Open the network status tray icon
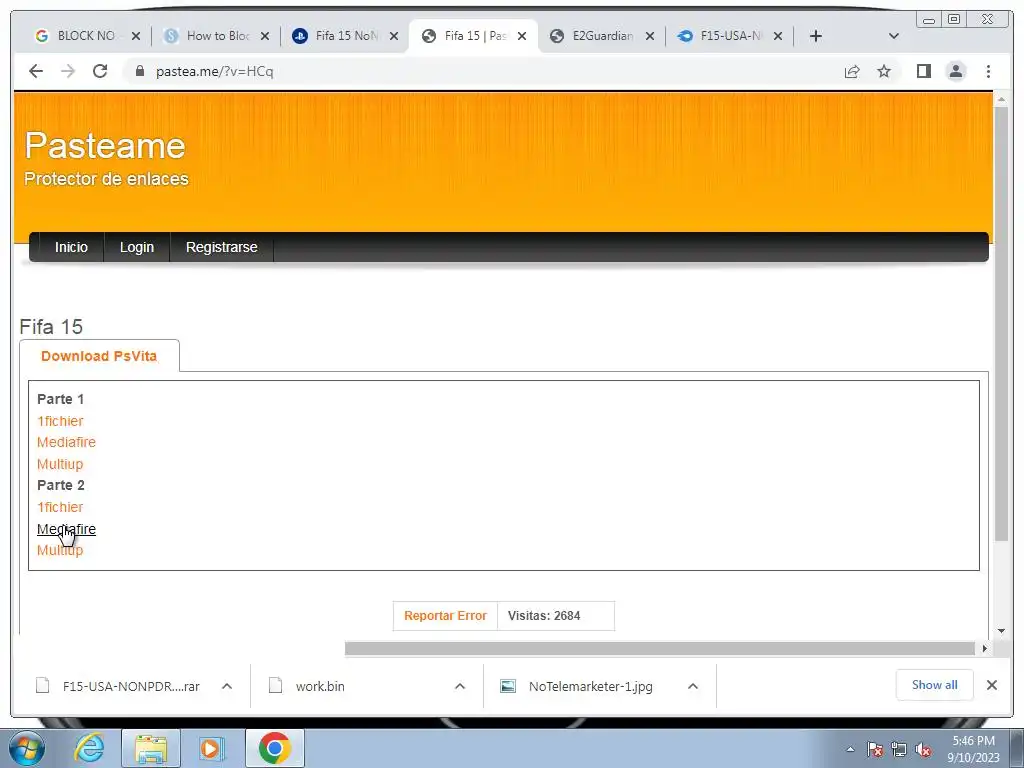The height and width of the screenshot is (768, 1024). click(x=899, y=749)
